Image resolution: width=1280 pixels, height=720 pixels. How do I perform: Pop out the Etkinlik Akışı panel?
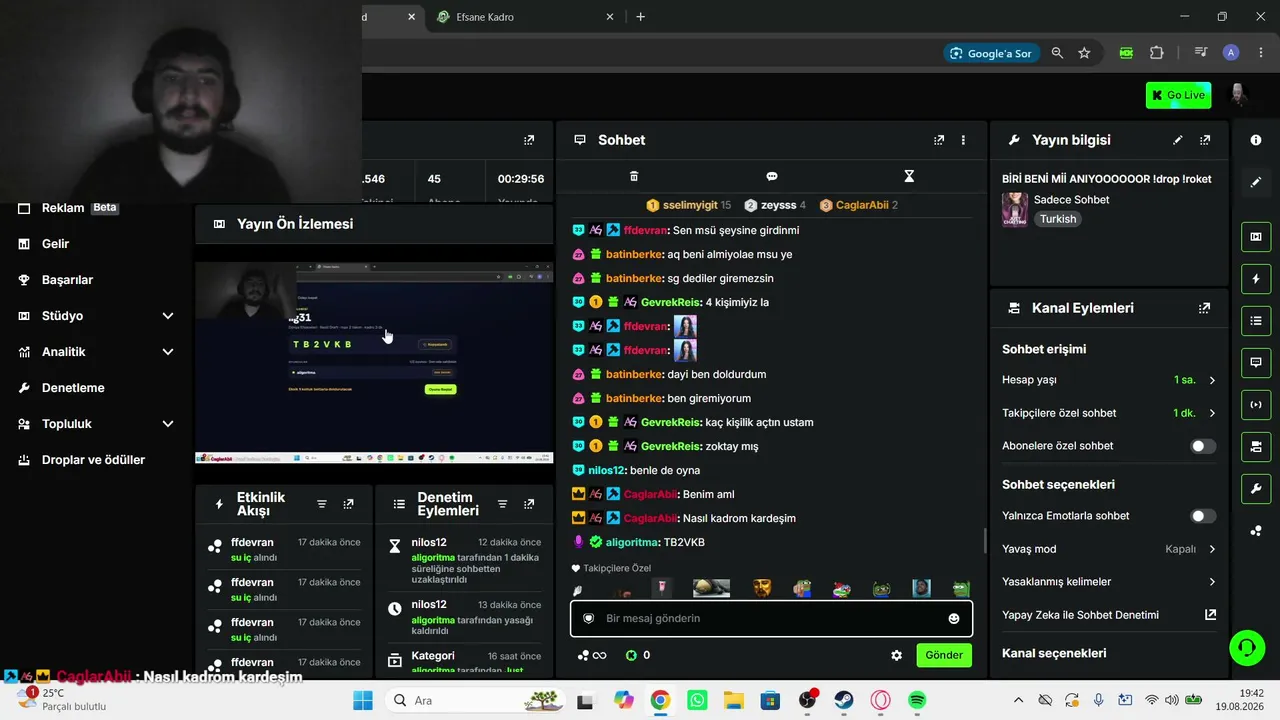348,504
